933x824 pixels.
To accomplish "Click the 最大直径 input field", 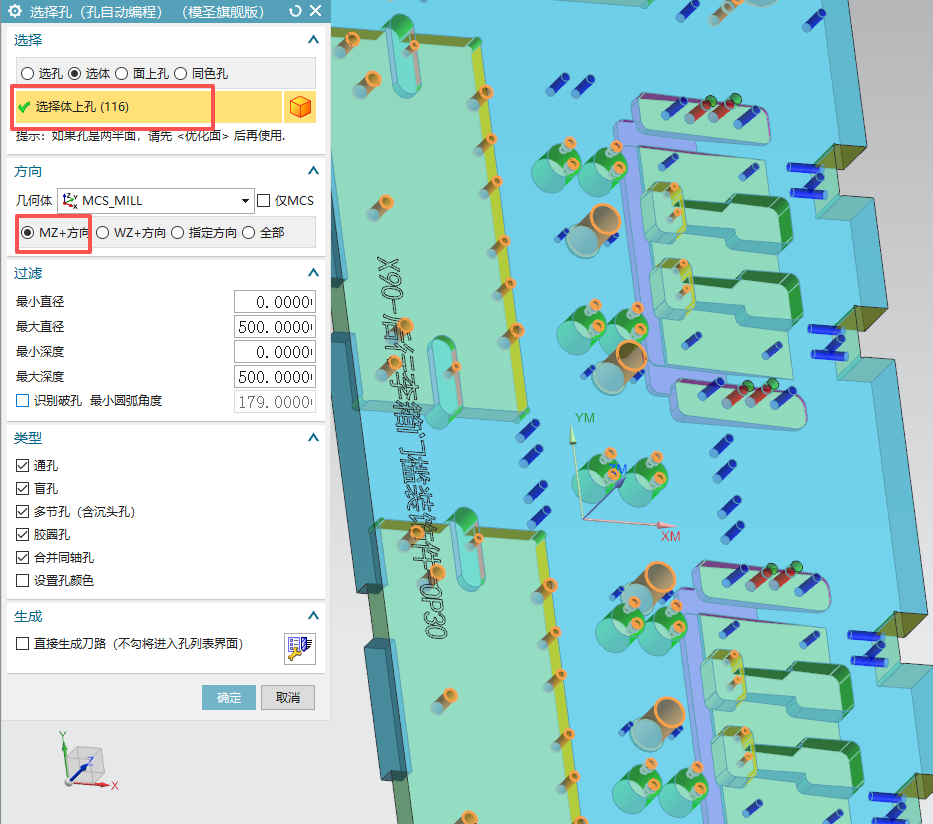I will (x=274, y=327).
